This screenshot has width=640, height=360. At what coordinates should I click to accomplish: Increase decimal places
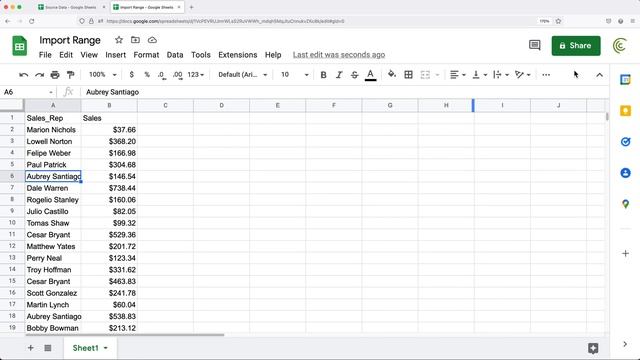(178, 75)
